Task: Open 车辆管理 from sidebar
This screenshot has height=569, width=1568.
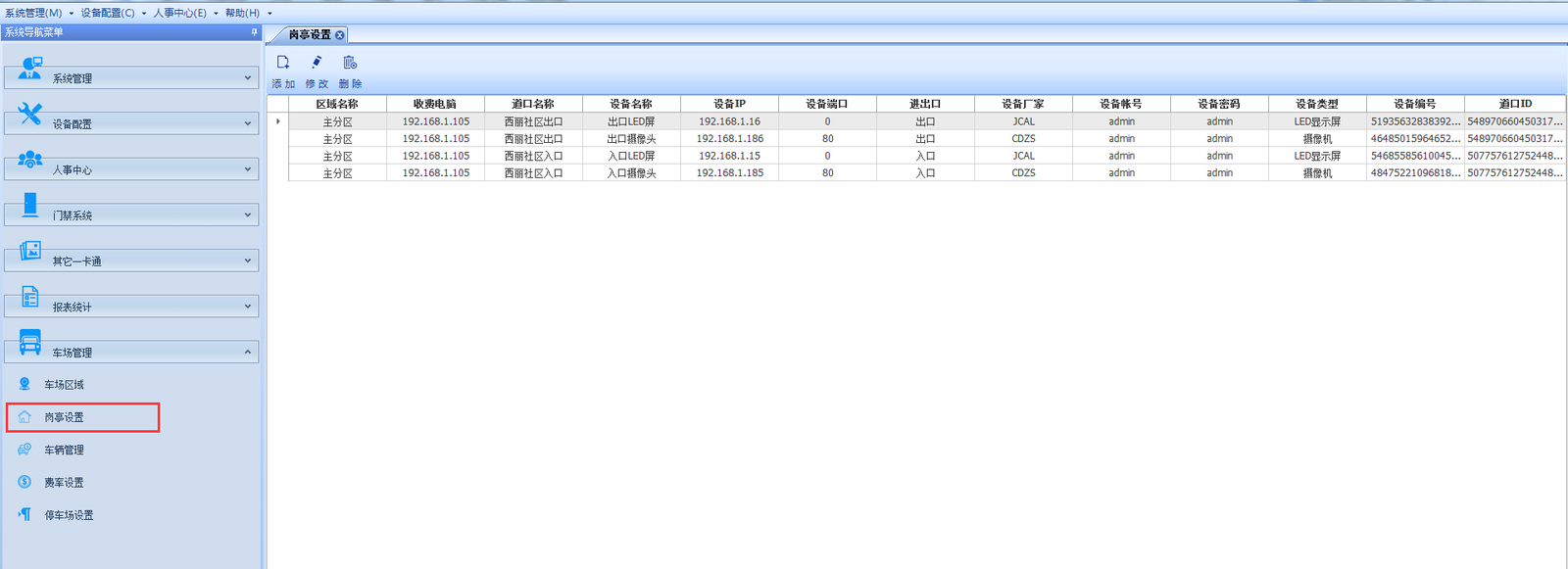Action: pos(64,450)
